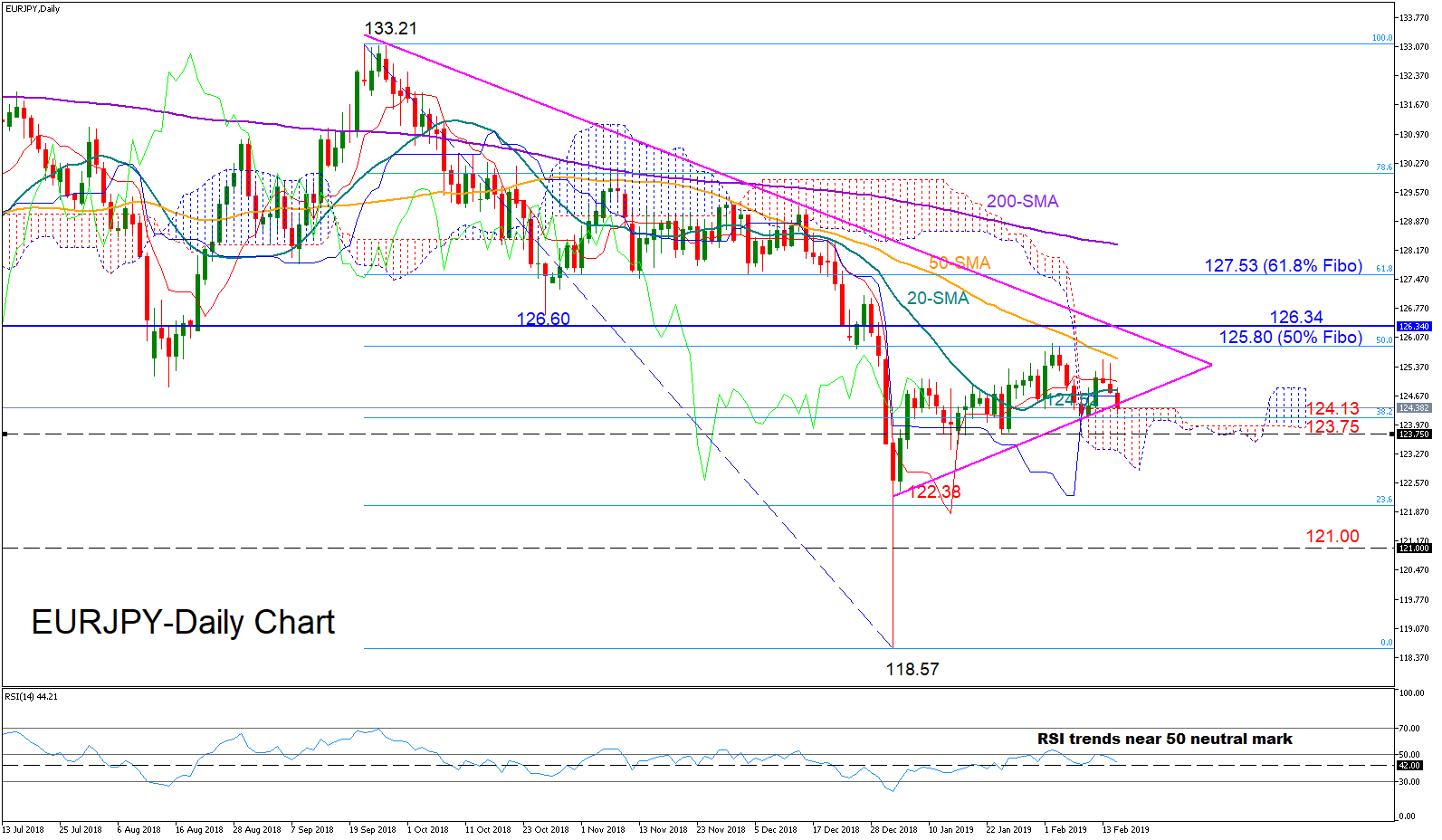This screenshot has width=1442, height=840.
Task: Select the 124.670 price axis value
Action: tap(1414, 396)
